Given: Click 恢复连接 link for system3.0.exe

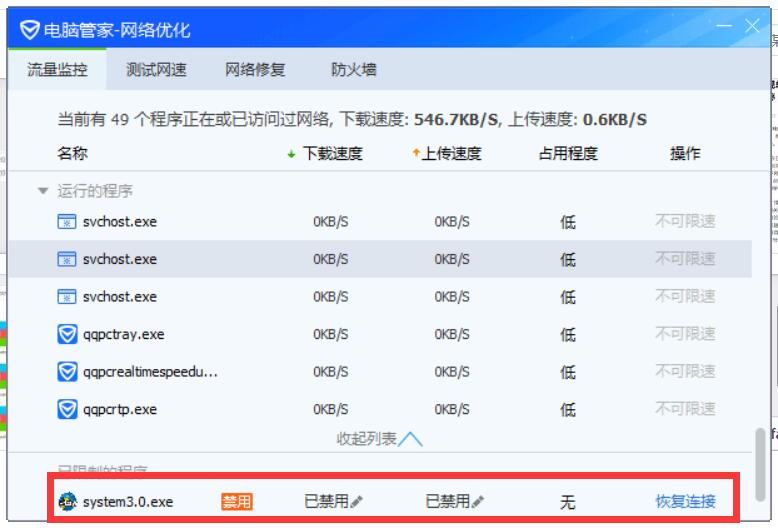Looking at the screenshot, I should (685, 502).
